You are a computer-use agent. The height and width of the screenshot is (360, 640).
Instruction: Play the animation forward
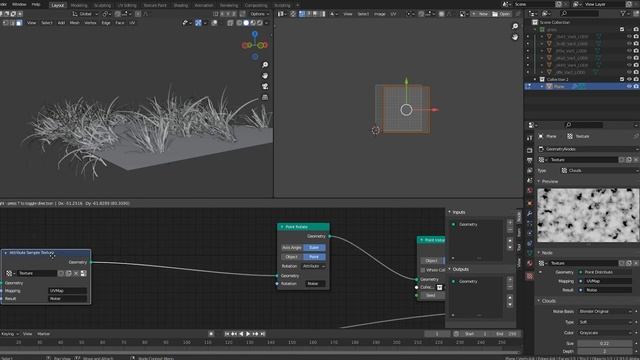point(248,334)
